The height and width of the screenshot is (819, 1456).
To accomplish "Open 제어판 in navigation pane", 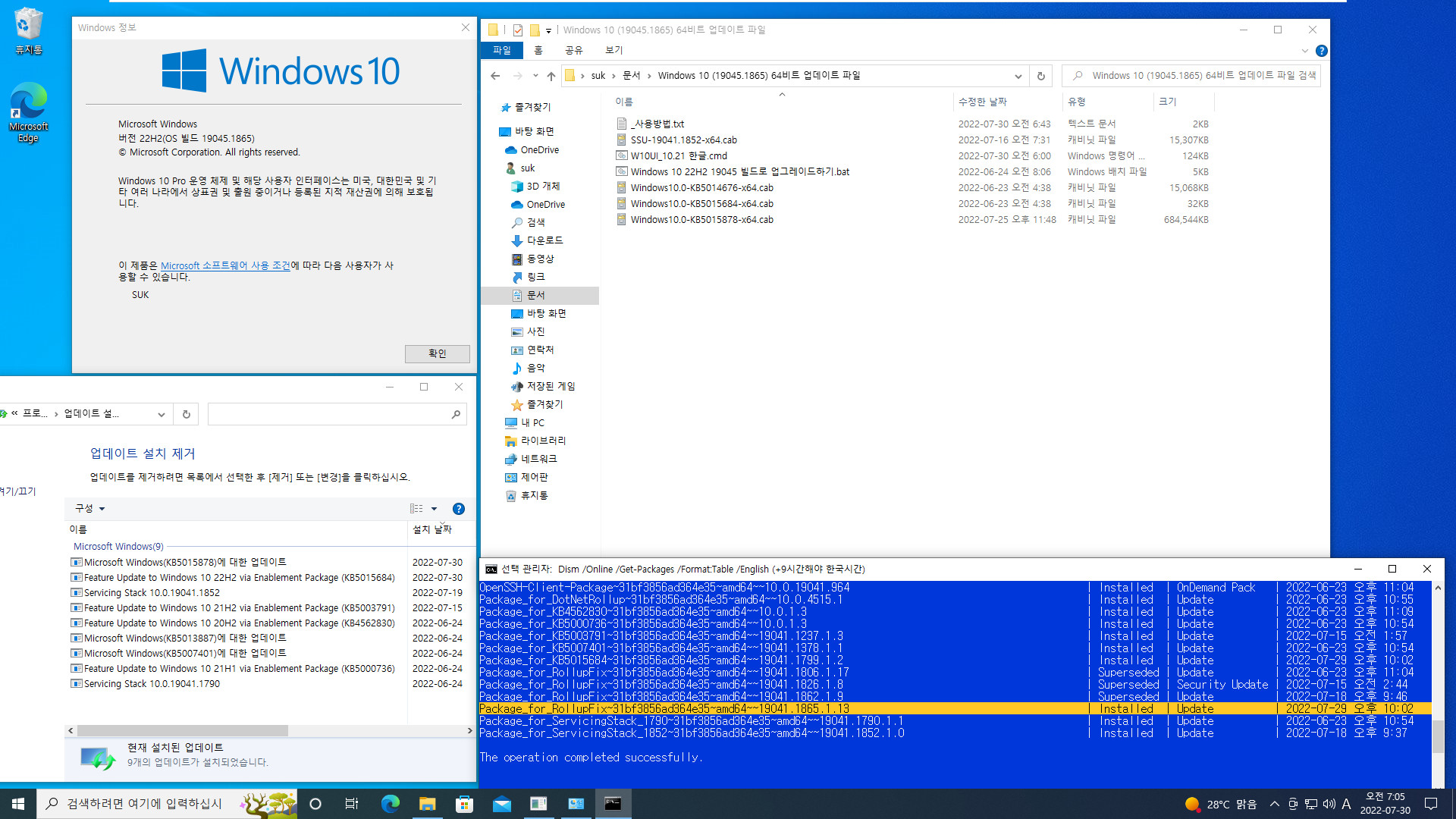I will click(534, 477).
